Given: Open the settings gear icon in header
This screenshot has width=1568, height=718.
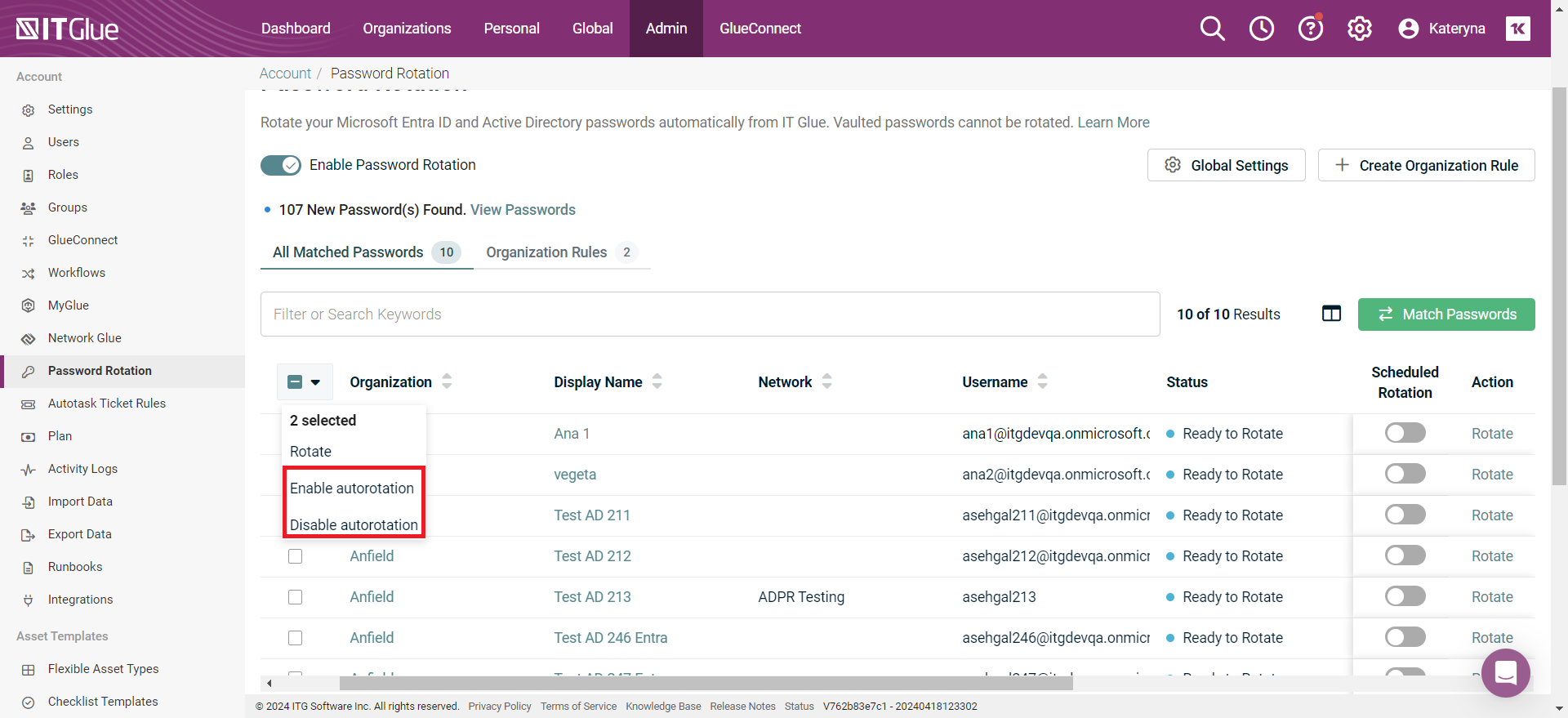Looking at the screenshot, I should 1359,29.
